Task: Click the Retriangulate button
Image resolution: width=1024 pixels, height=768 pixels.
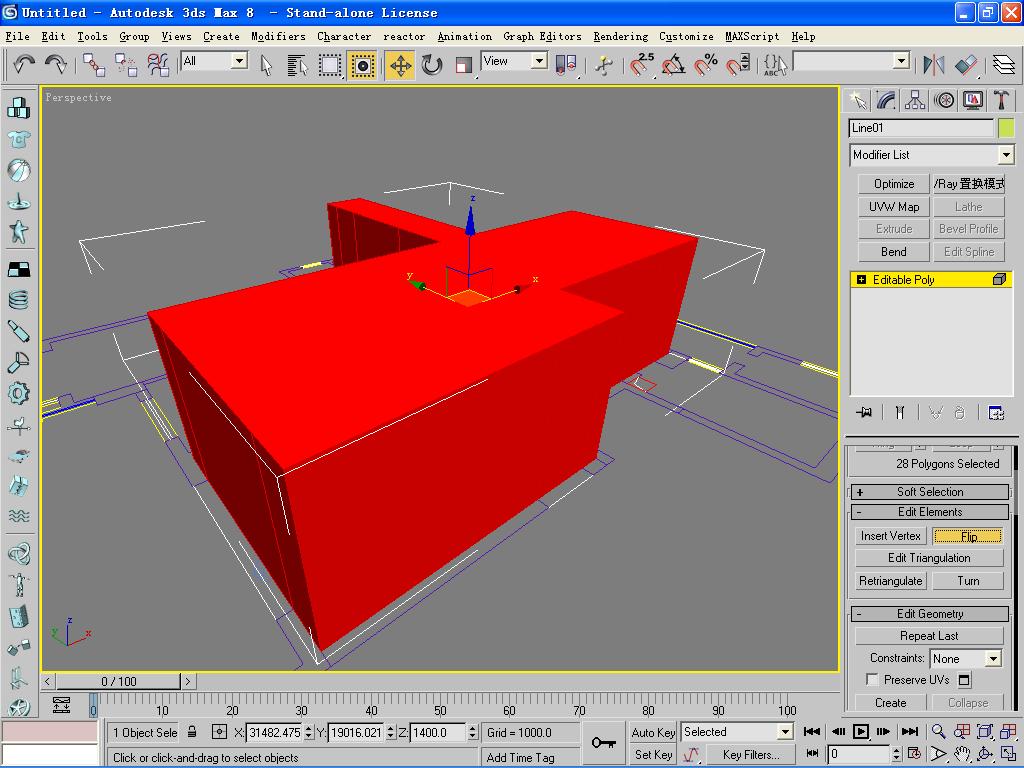Action: pyautogui.click(x=890, y=581)
